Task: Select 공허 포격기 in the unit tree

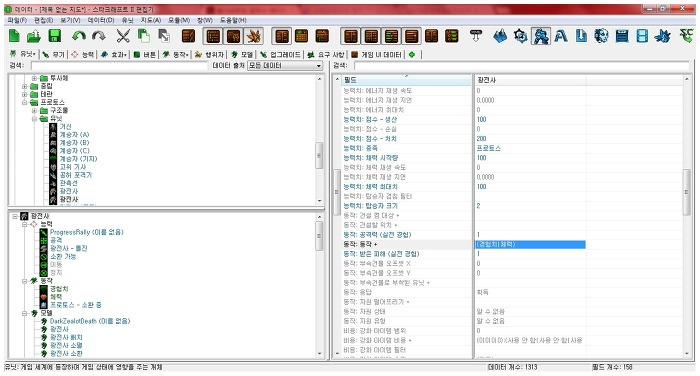Action: pos(75,175)
